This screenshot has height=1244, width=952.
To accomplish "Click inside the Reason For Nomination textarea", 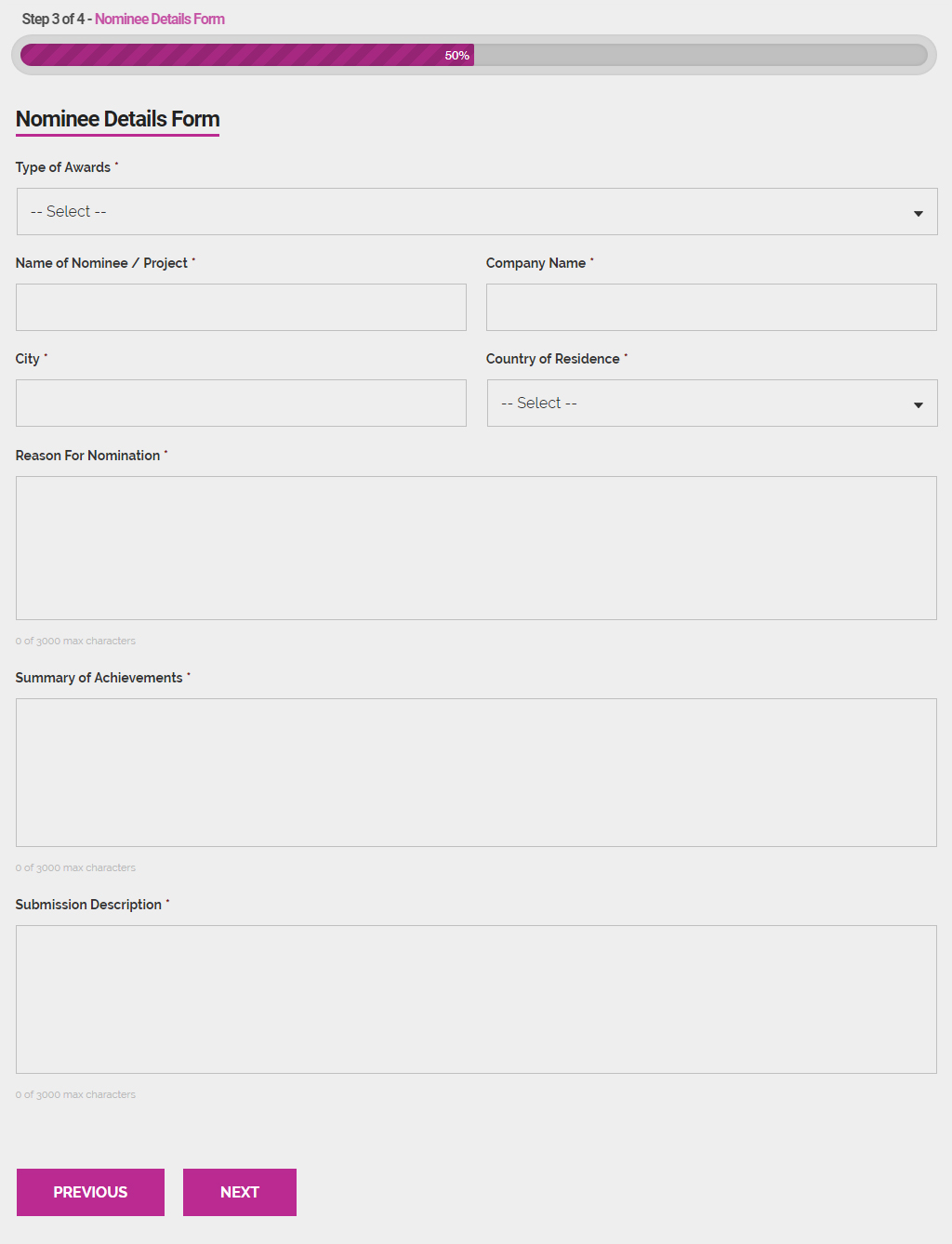I will 476,548.
